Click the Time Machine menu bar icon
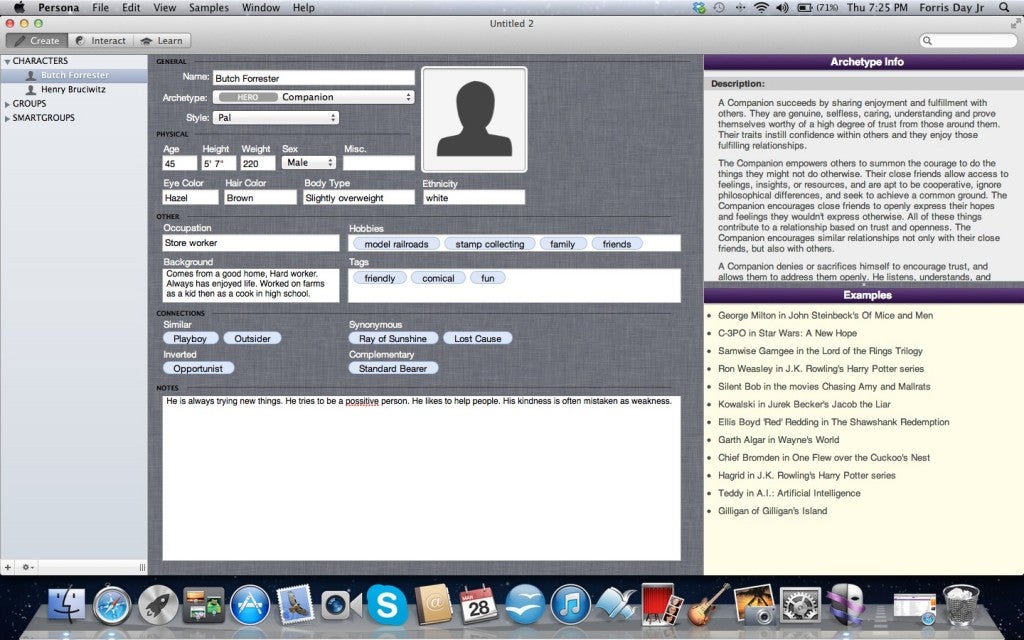 pyautogui.click(x=719, y=8)
